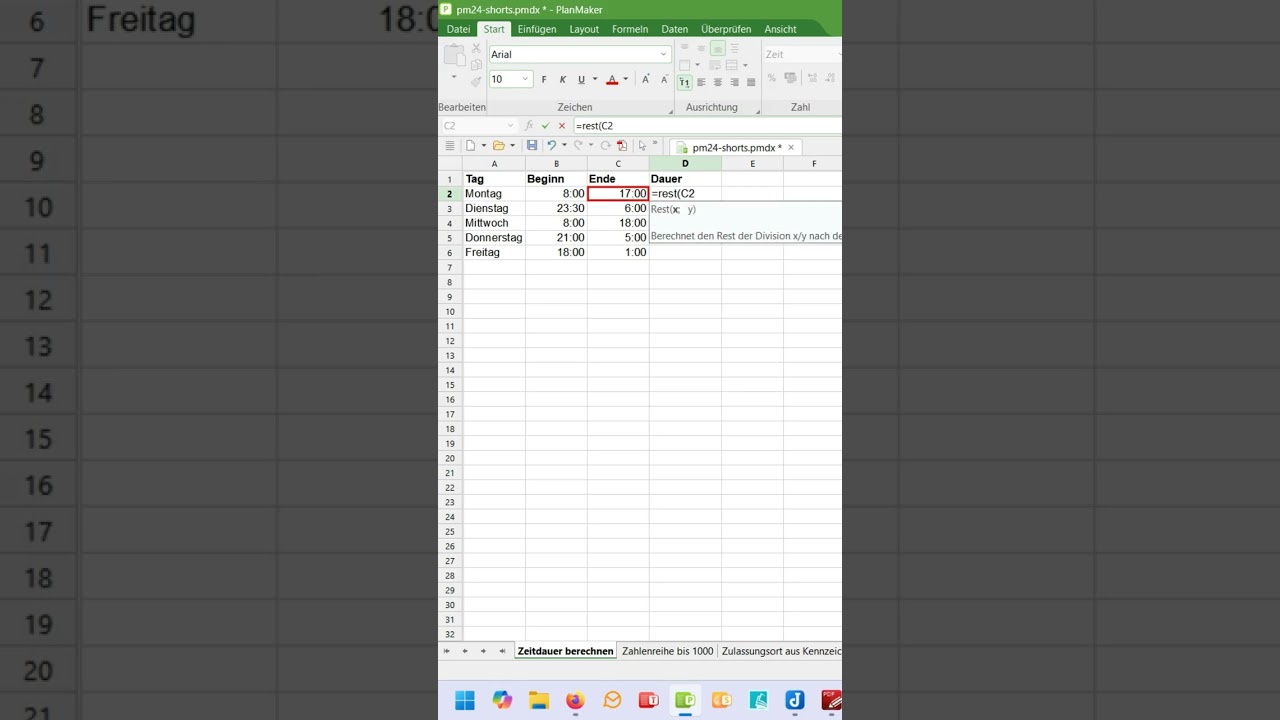1280x720 pixels.
Task: Switch to the Daten ribbon tab
Action: [675, 29]
